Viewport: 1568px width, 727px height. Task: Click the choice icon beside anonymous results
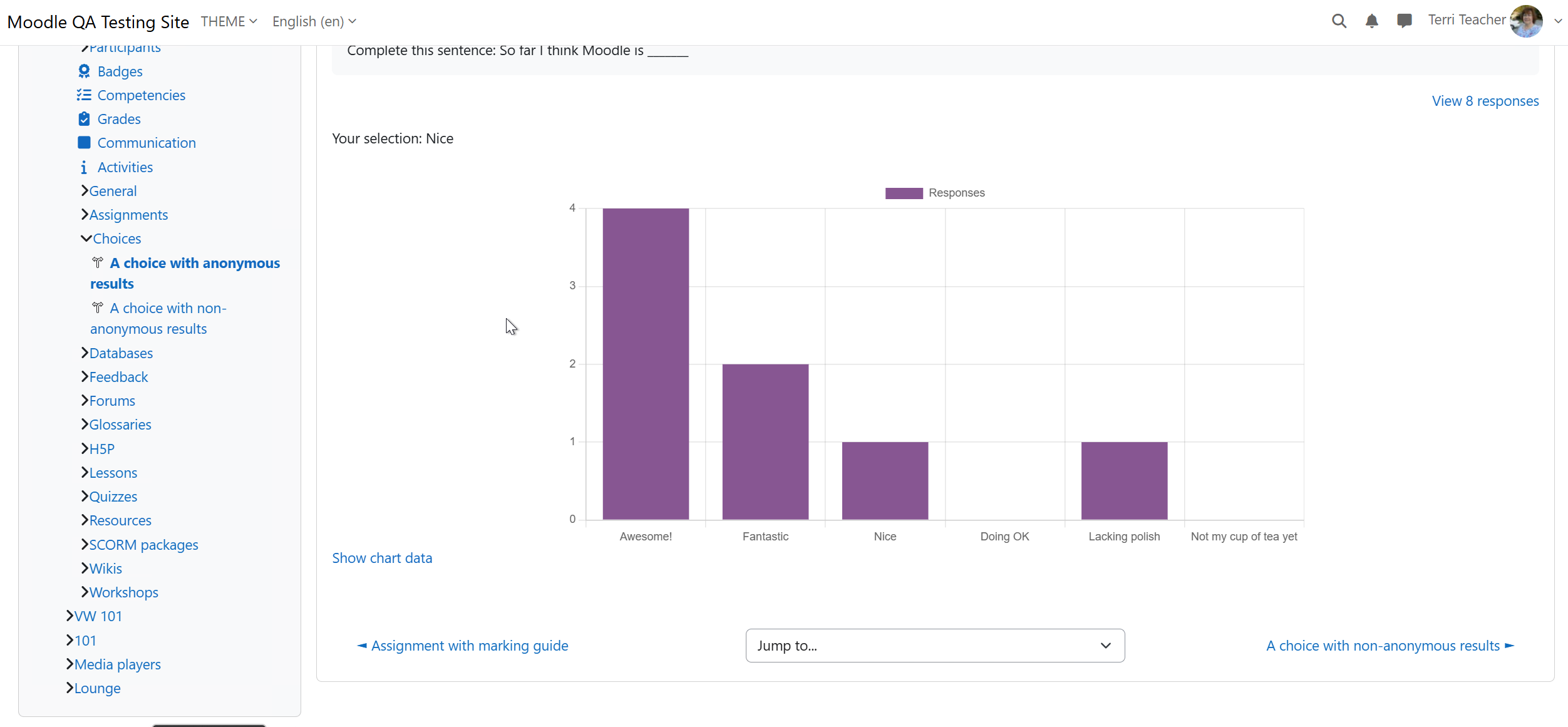98,262
